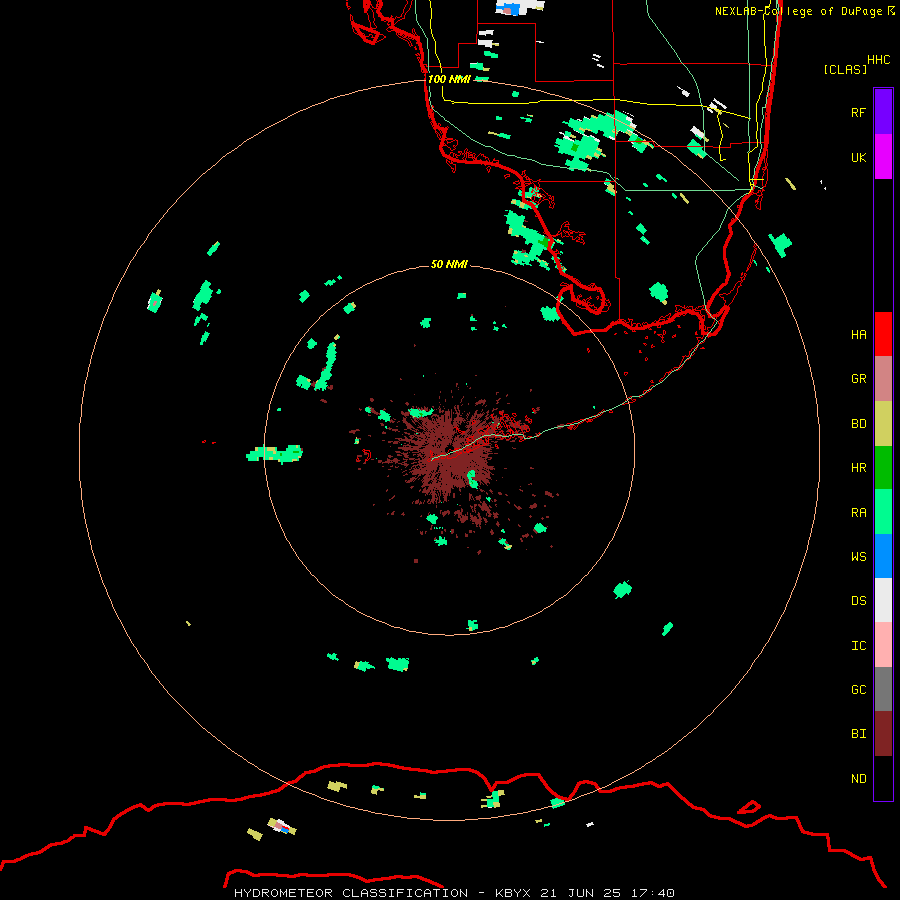This screenshot has height=900, width=900.
Task: Click the WS legend label
Action: (858, 557)
